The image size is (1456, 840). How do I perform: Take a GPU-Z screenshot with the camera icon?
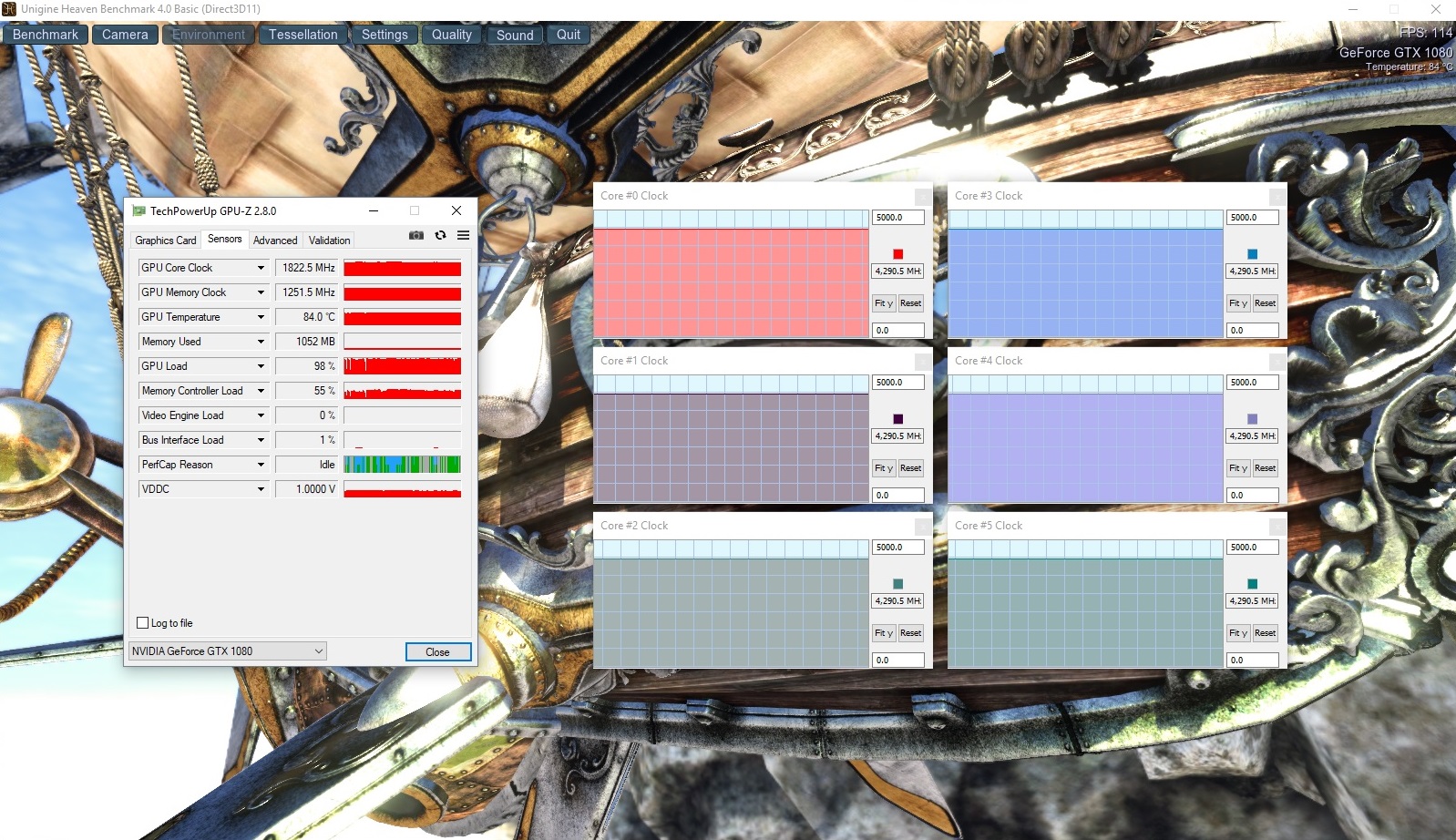point(416,235)
